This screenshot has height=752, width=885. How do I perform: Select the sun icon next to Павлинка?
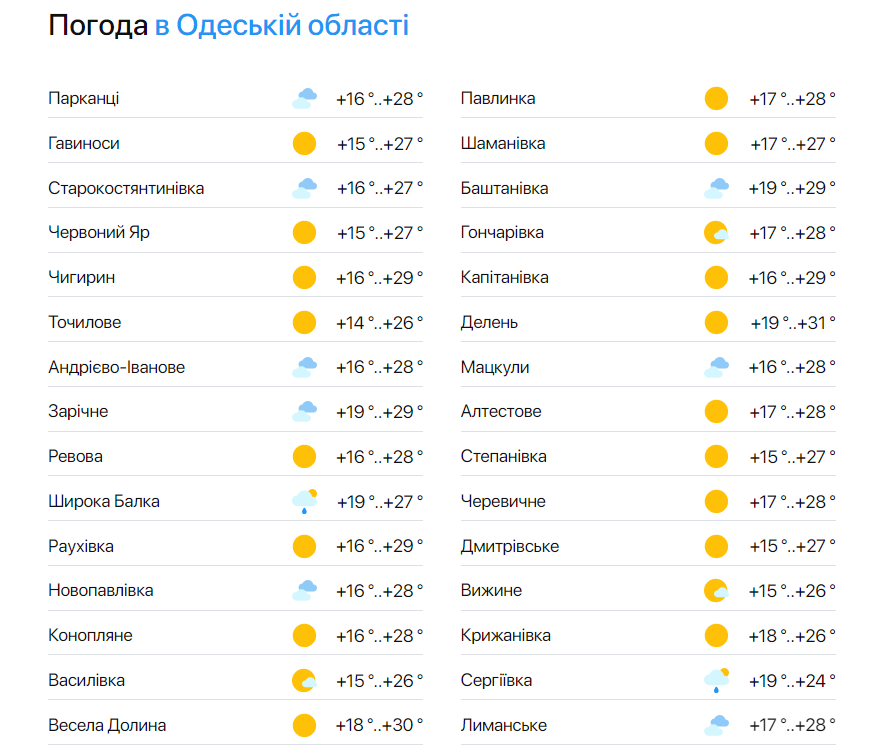point(716,98)
